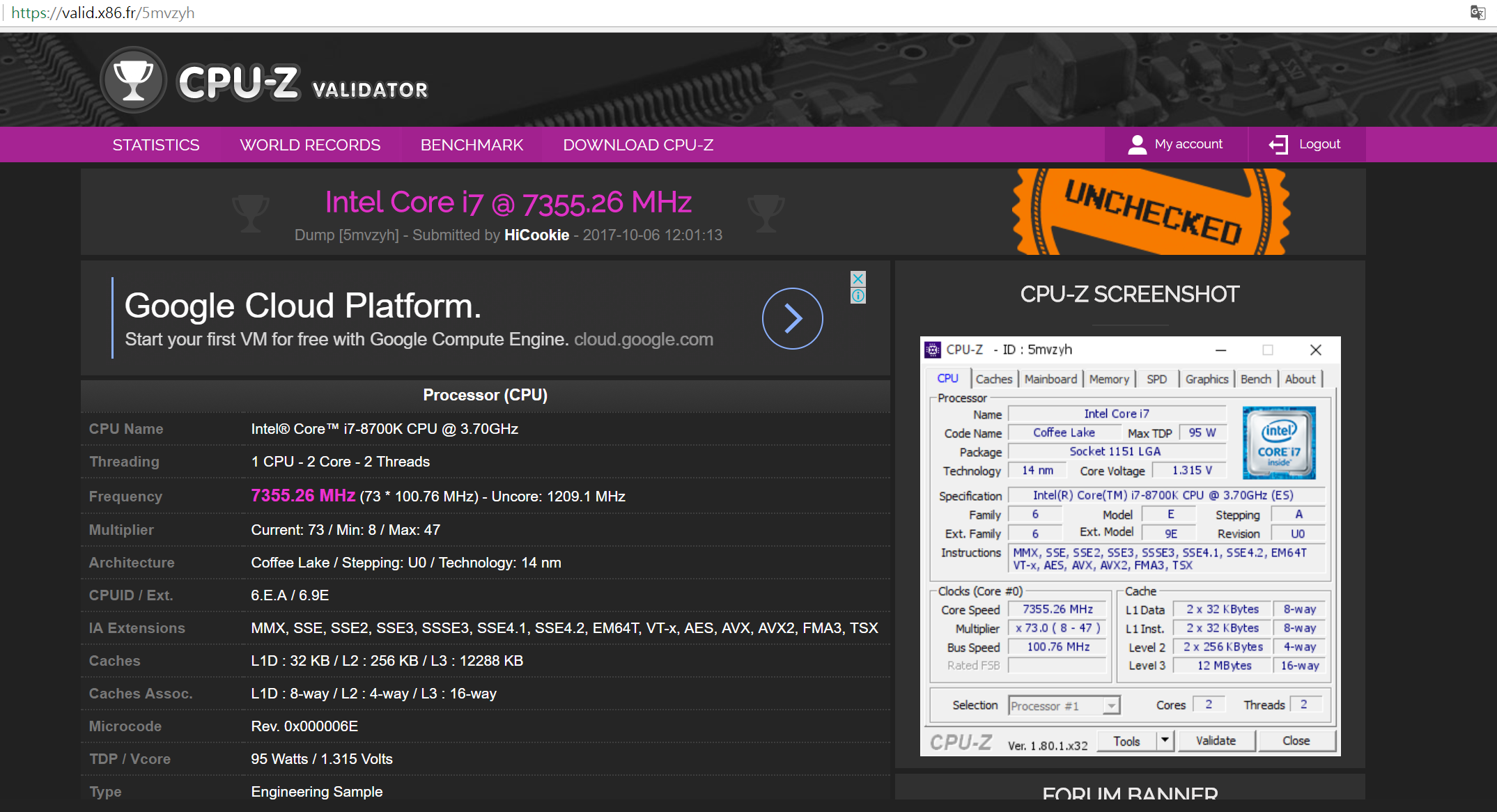Screen dimensions: 1497x812
Task: Open the ad info (i) icon
Action: [858, 296]
